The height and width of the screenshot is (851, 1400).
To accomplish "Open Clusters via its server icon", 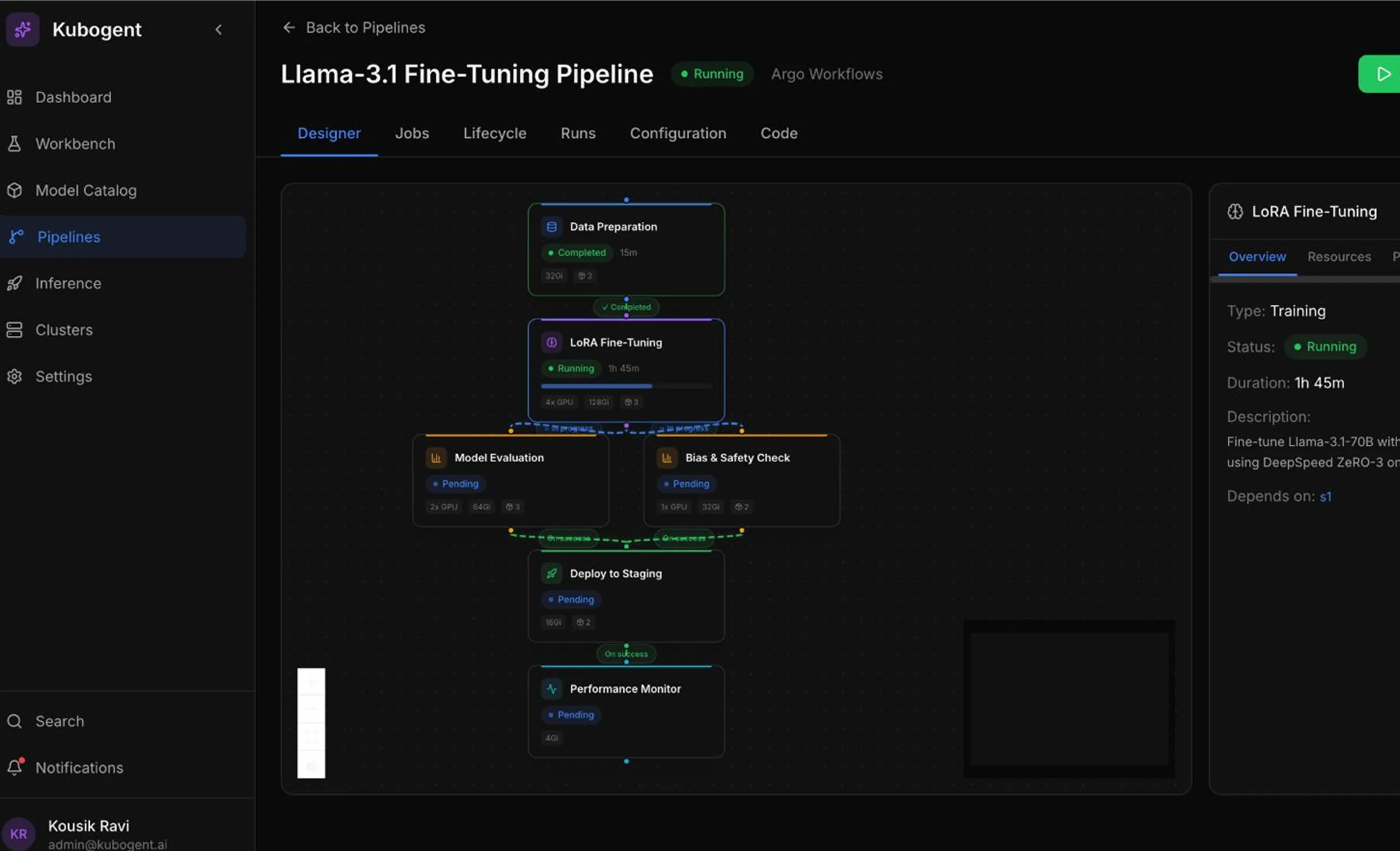I will pos(15,330).
